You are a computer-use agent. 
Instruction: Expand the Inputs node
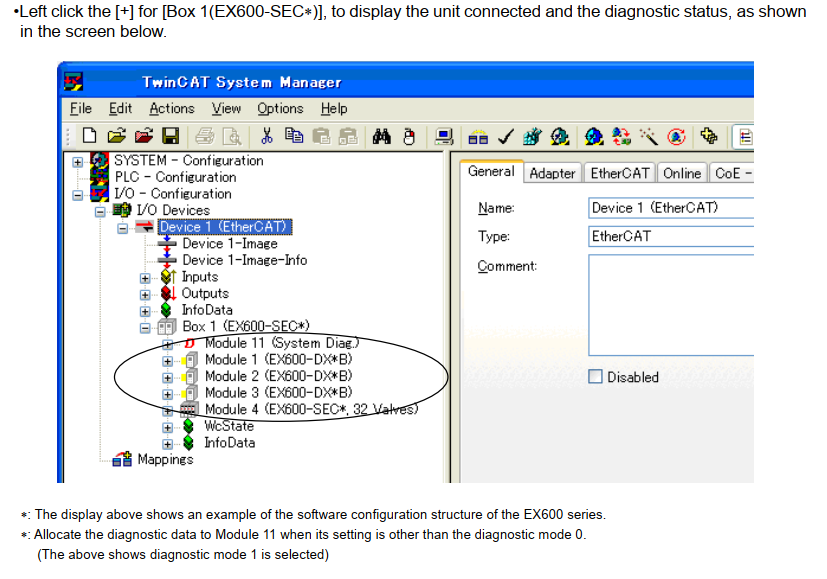(x=145, y=278)
